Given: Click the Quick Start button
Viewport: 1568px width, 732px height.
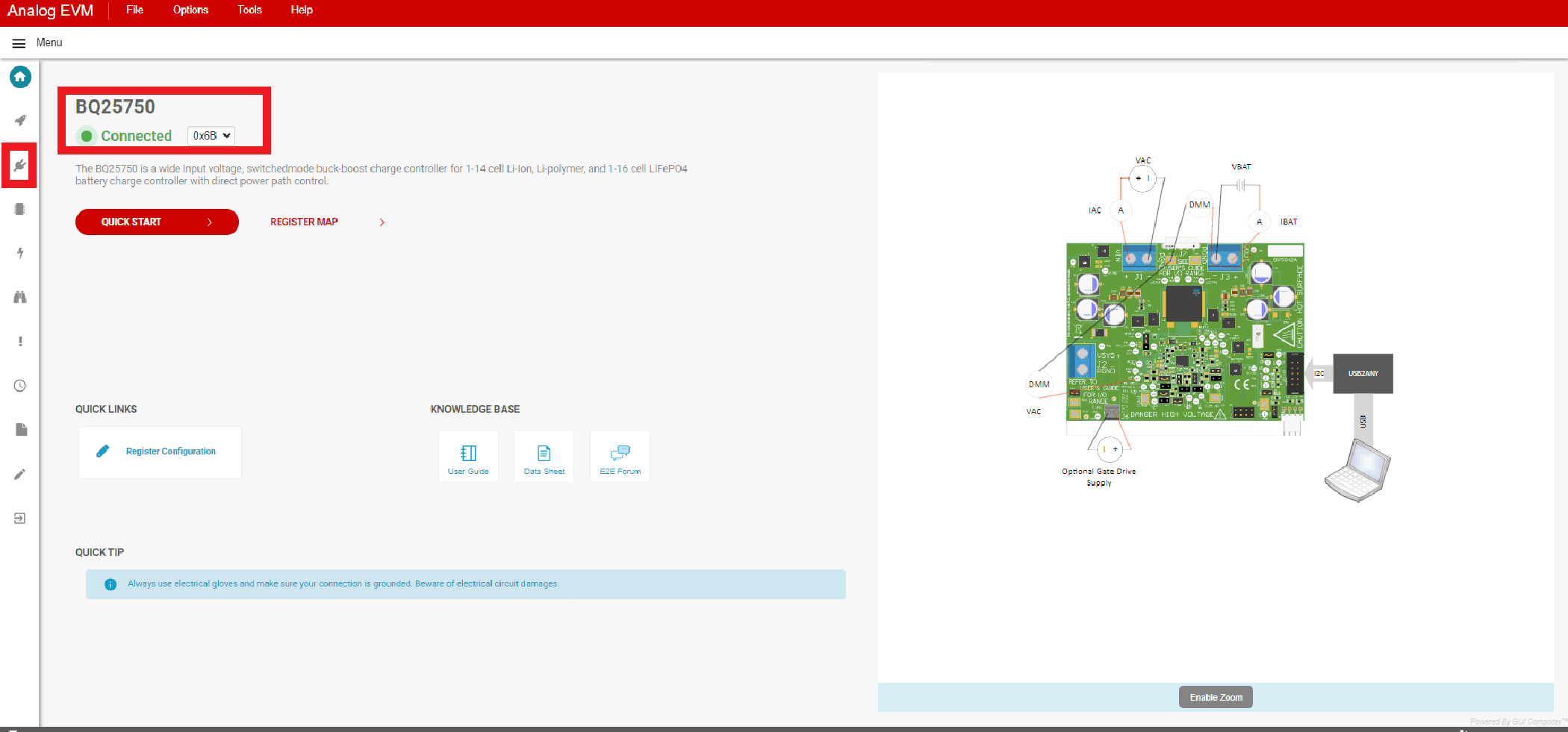Looking at the screenshot, I should point(157,222).
